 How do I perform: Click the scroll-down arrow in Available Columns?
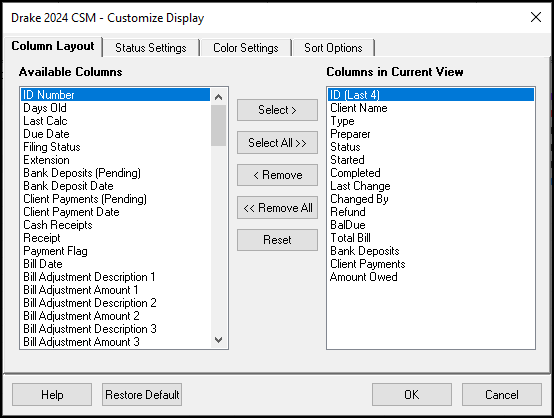(219, 340)
